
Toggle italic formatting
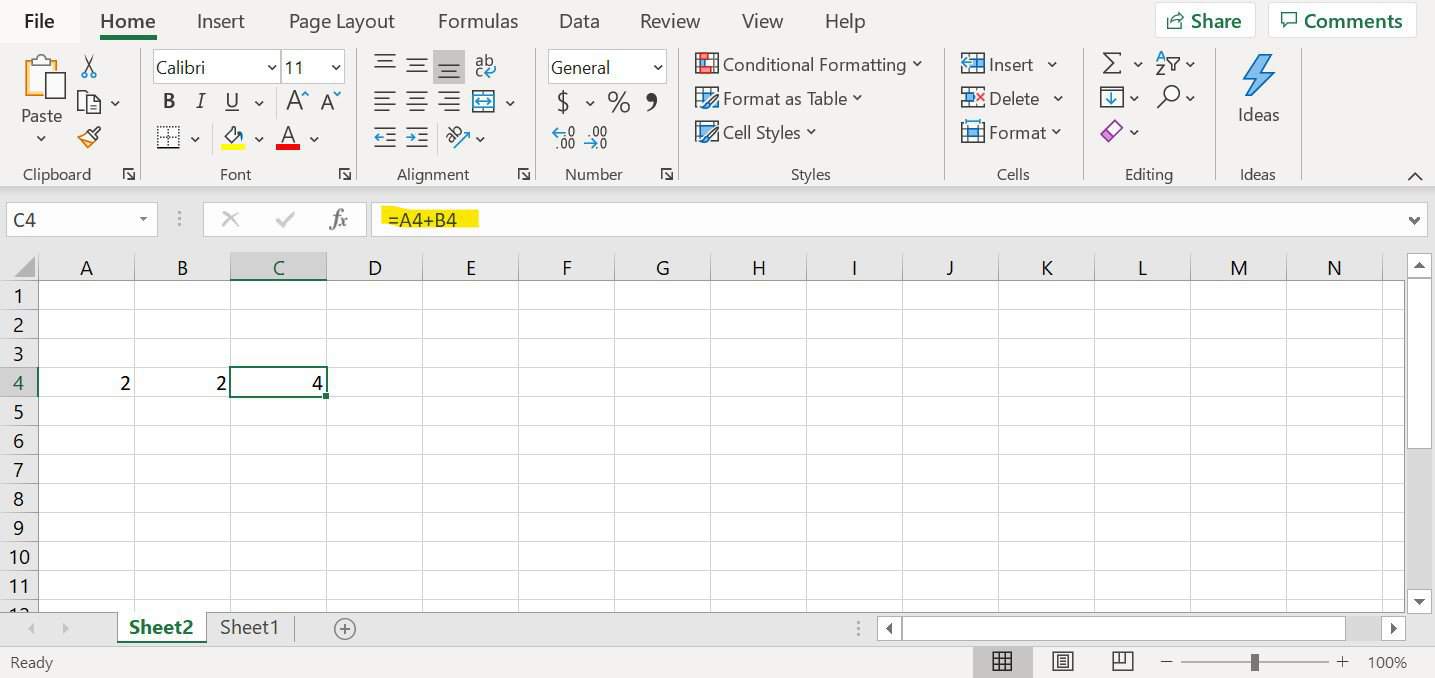[x=199, y=101]
